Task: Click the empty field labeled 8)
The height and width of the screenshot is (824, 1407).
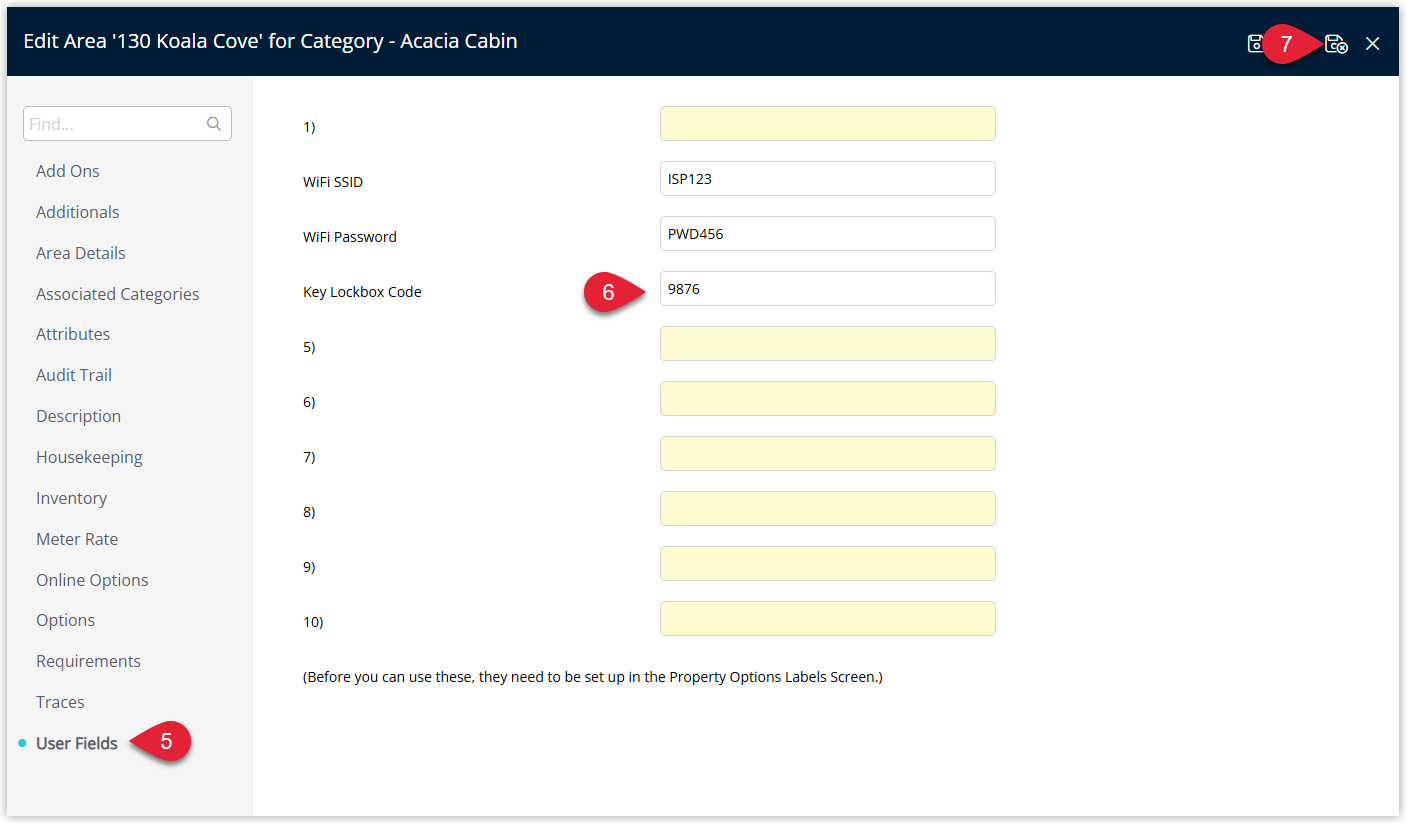Action: 828,509
